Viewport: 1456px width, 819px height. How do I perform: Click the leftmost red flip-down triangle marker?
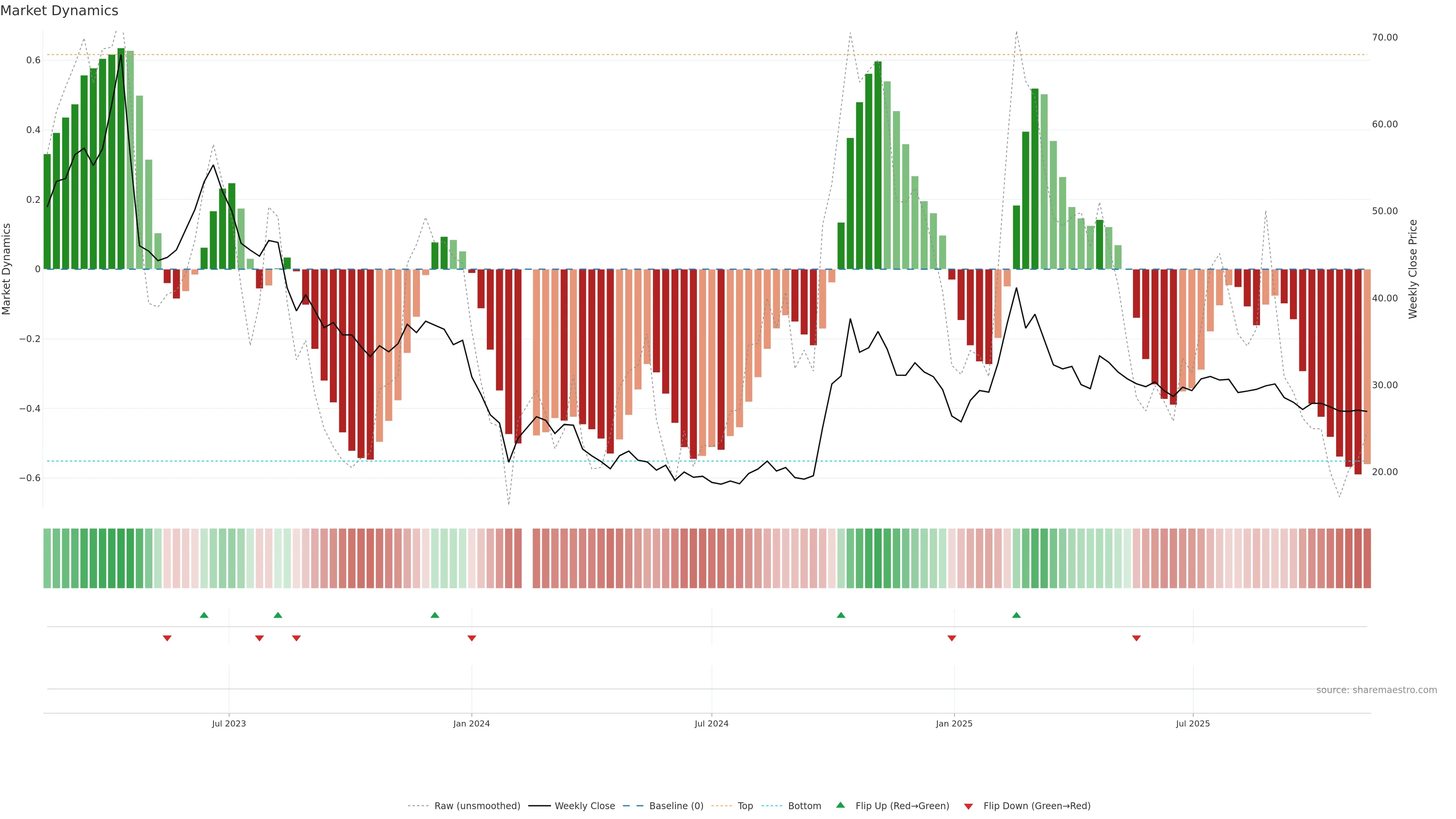(x=167, y=638)
